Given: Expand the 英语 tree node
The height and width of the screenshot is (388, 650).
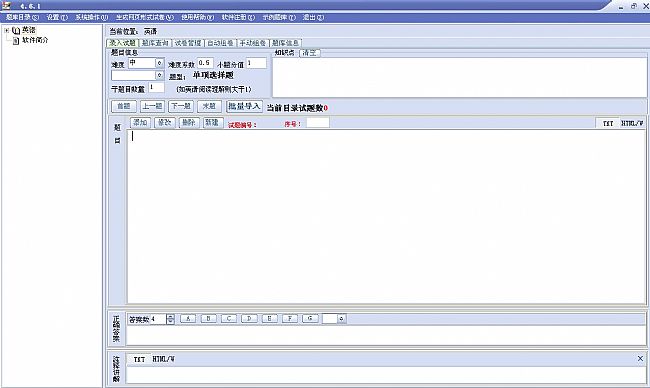Looking at the screenshot, I should (x=7, y=30).
